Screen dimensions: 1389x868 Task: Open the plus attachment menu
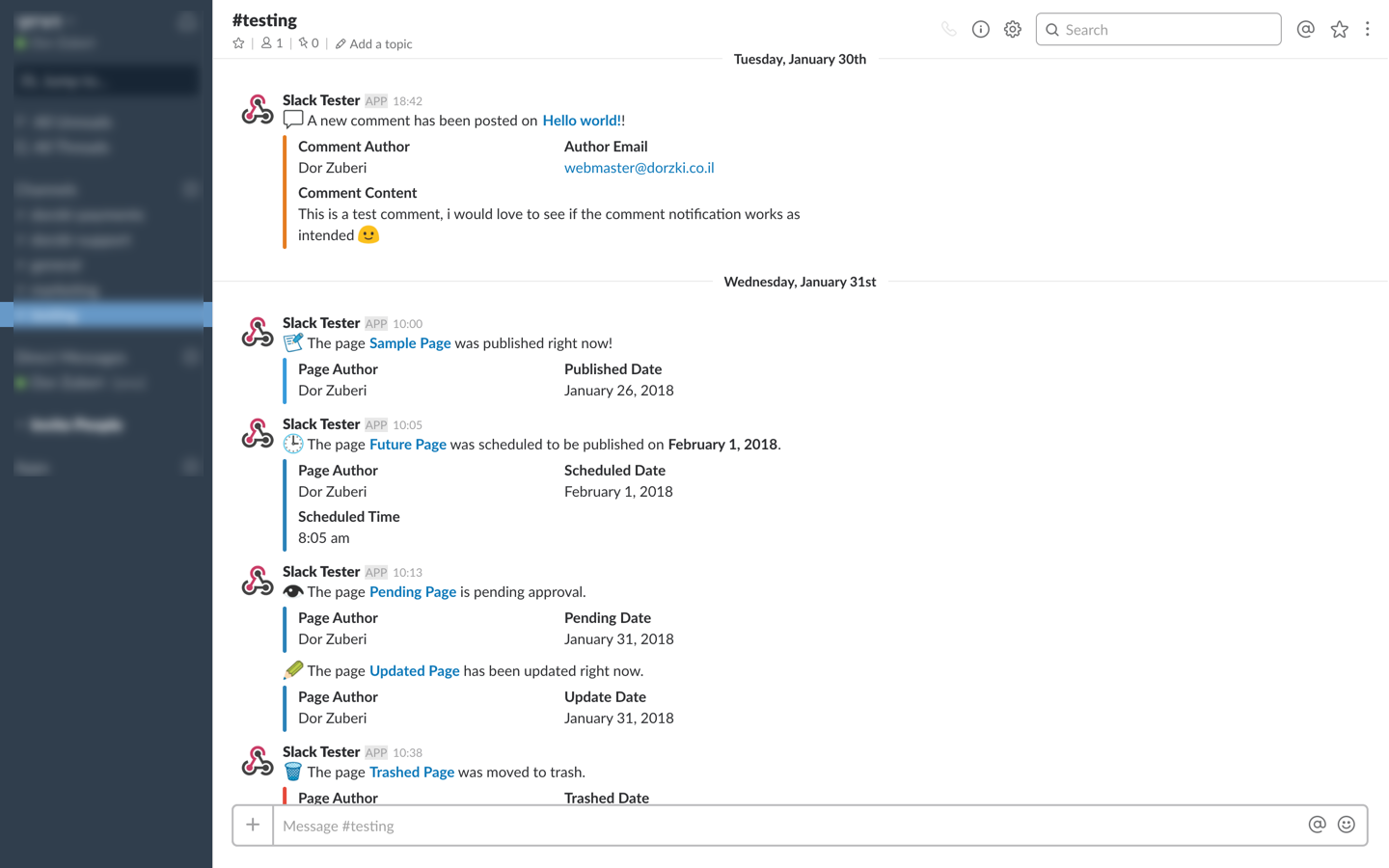pos(253,826)
